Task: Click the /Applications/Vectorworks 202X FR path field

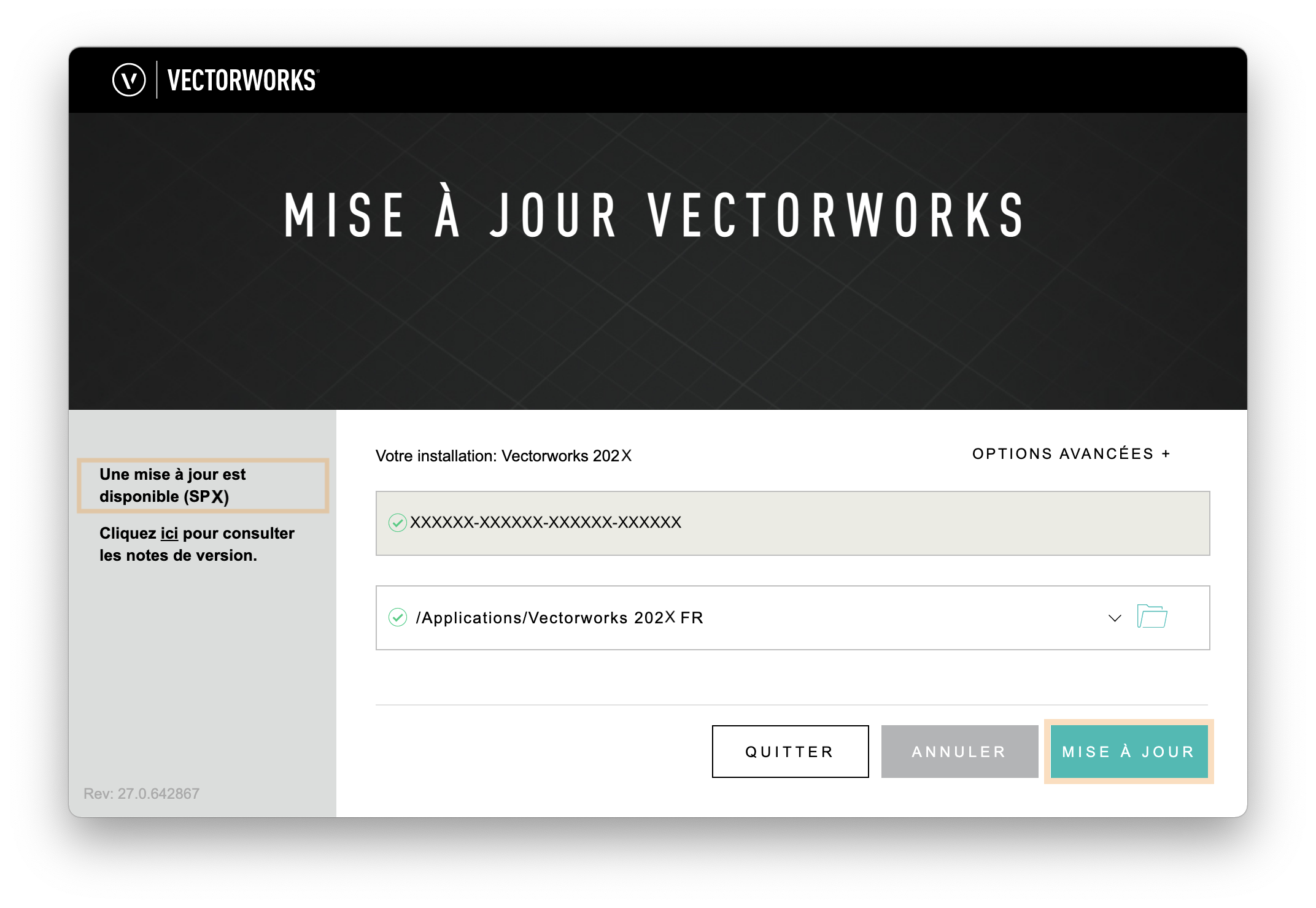Action: 792,618
